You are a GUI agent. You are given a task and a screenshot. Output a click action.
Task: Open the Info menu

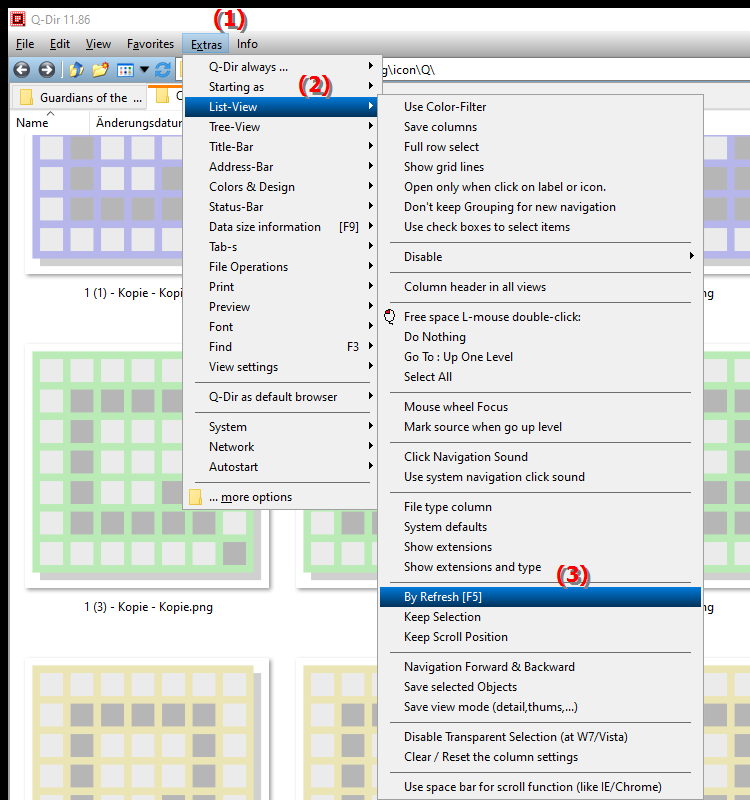pos(247,44)
